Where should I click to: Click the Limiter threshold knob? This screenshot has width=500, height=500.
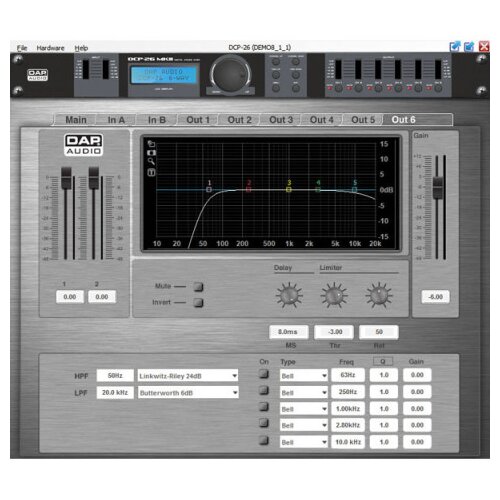334,295
